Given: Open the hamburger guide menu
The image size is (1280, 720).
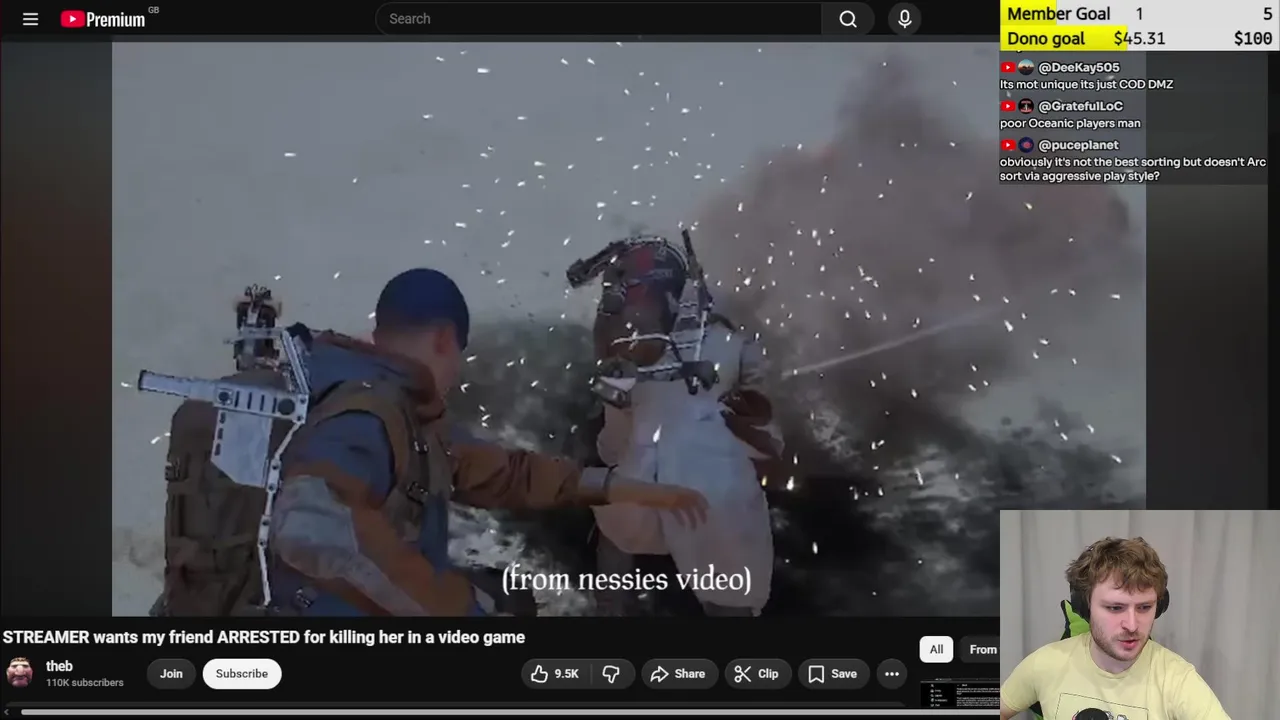Looking at the screenshot, I should (x=30, y=19).
